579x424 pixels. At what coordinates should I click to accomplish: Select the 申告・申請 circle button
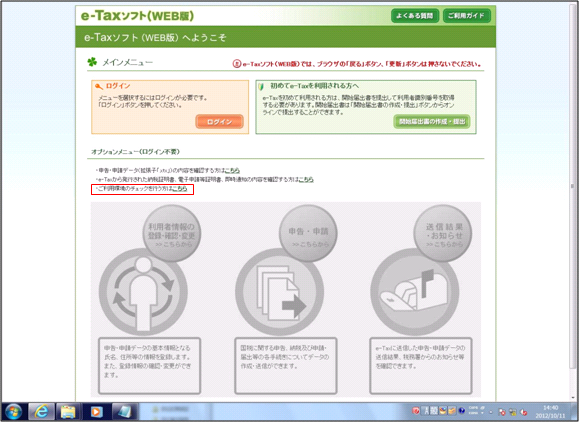pos(308,234)
